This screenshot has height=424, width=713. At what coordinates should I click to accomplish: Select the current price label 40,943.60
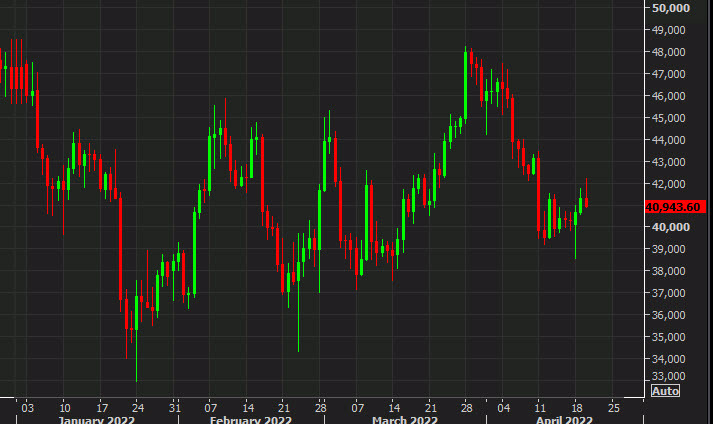(675, 207)
